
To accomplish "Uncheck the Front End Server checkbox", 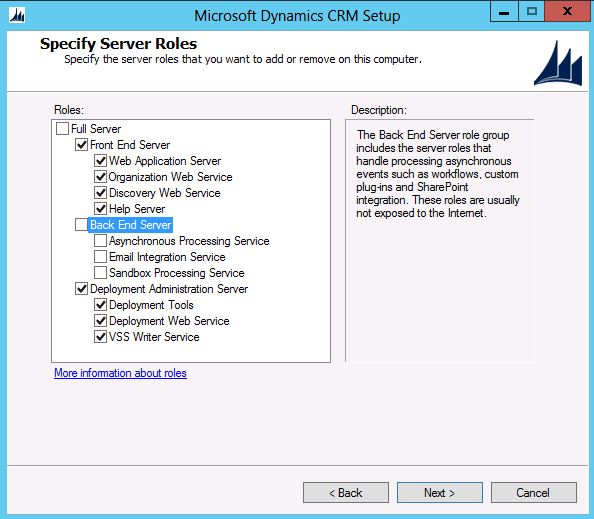I will tap(81, 144).
